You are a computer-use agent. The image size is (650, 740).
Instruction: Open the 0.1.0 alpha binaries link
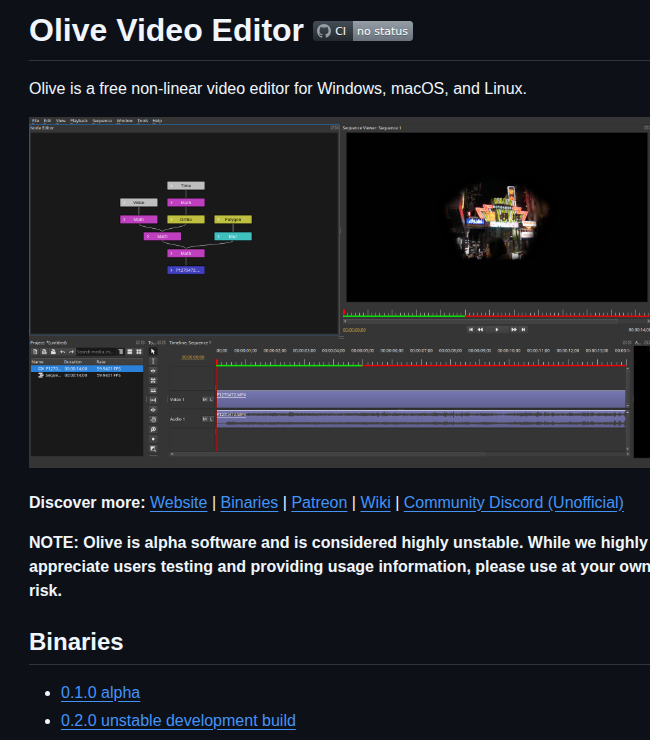pyautogui.click(x=100, y=692)
